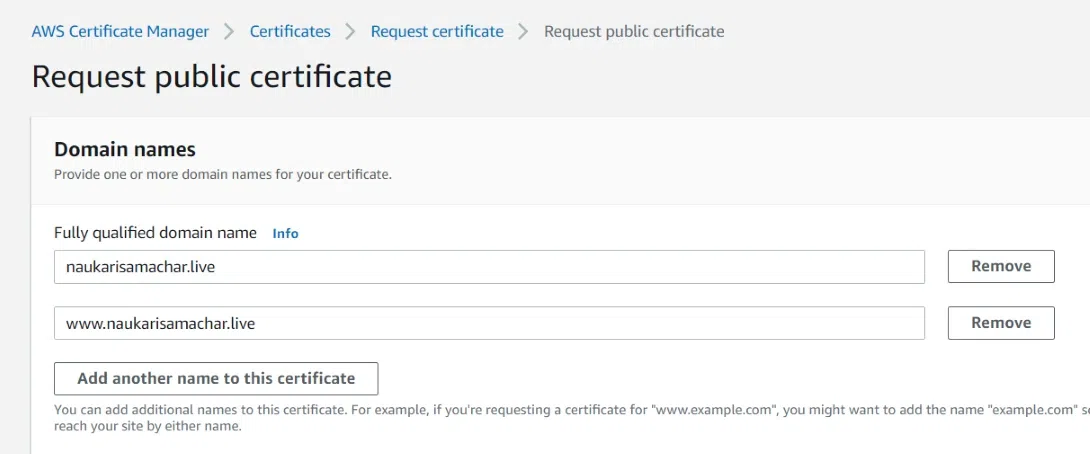The height and width of the screenshot is (454, 1090).
Task: Click the Fully qualified domain name label
Action: coord(155,233)
